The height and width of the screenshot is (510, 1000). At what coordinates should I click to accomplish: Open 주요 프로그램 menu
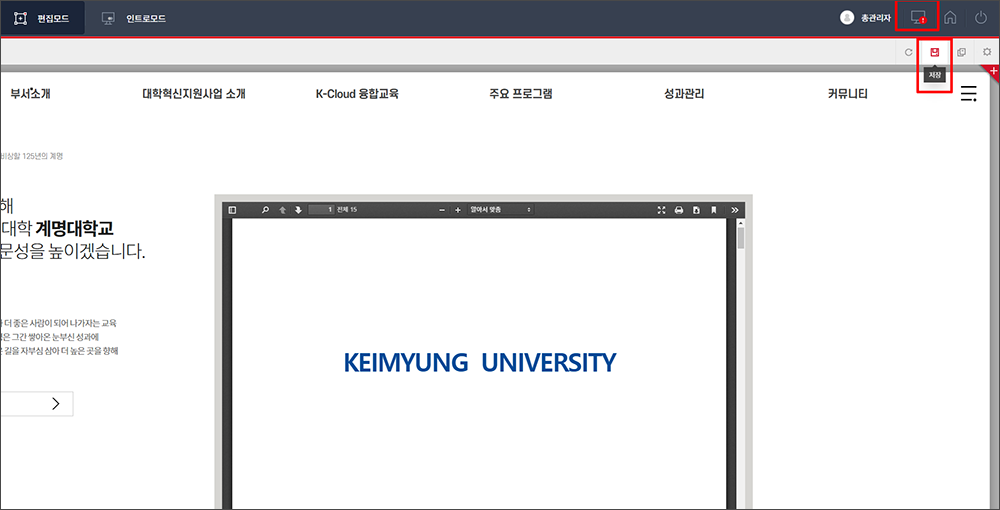tap(520, 94)
